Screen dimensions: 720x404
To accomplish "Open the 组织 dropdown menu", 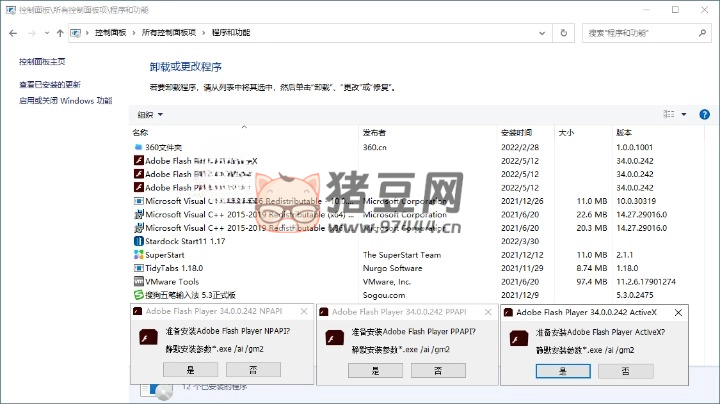I will point(150,115).
